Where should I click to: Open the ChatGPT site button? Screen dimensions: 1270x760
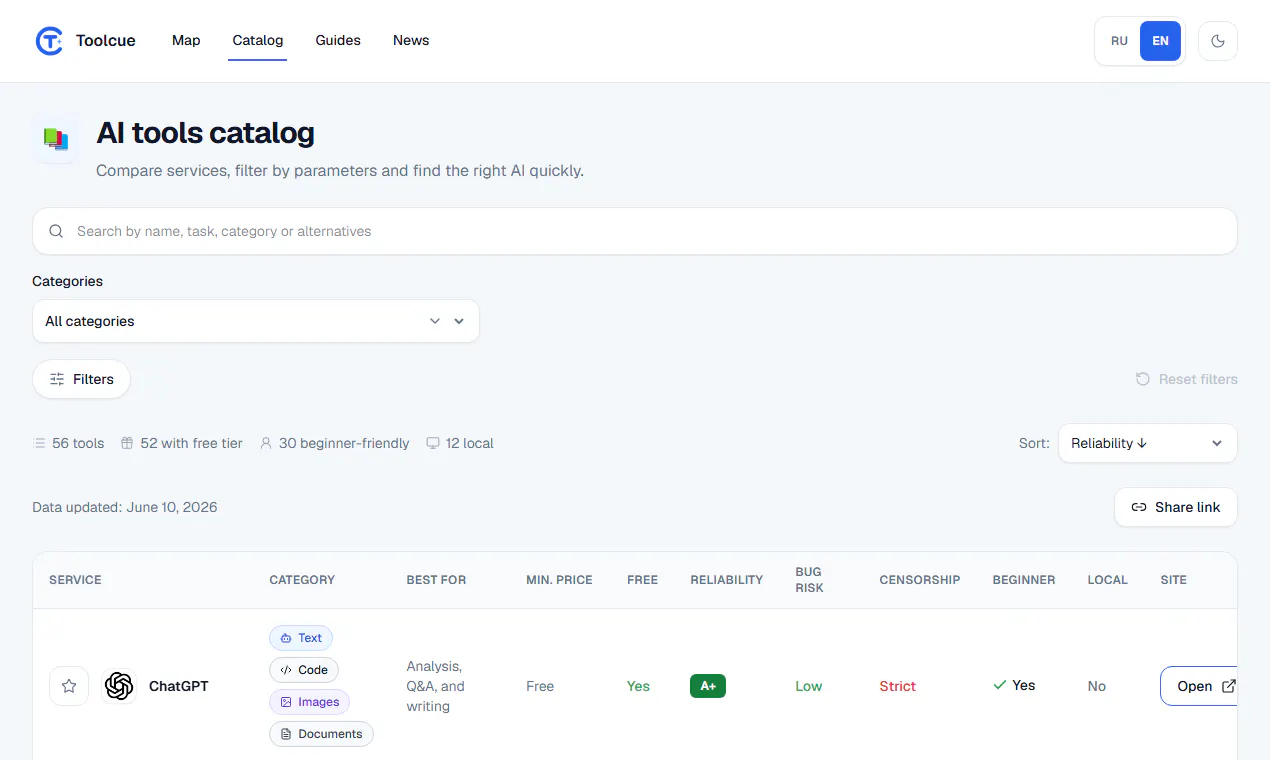tap(1199, 686)
